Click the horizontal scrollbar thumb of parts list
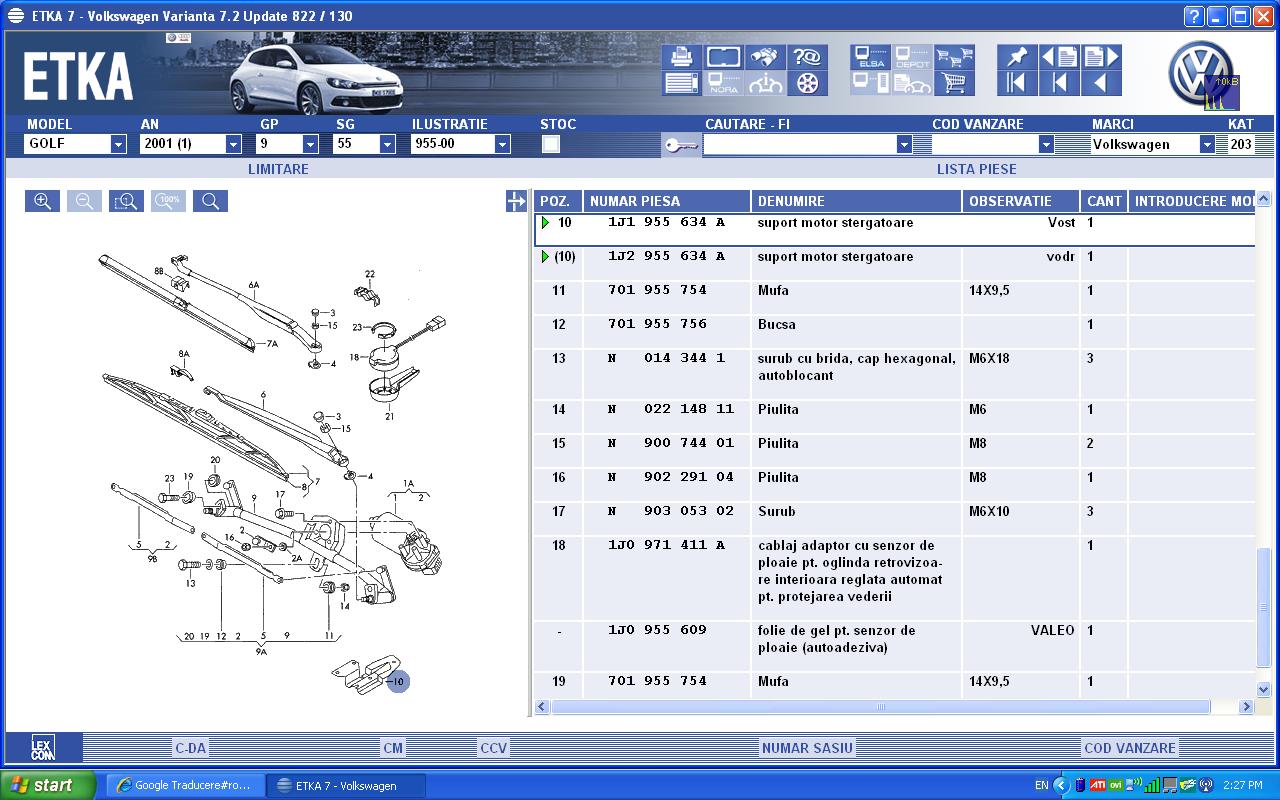 pyautogui.click(x=880, y=707)
